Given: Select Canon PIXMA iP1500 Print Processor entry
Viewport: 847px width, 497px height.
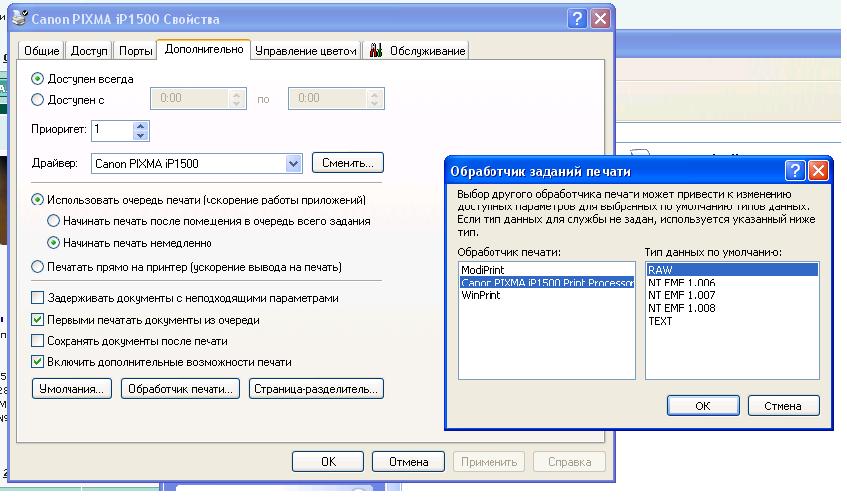Looking at the screenshot, I should coord(547,283).
